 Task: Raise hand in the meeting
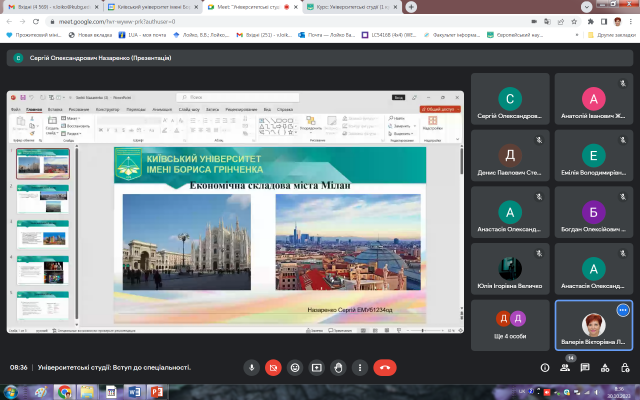(x=339, y=367)
